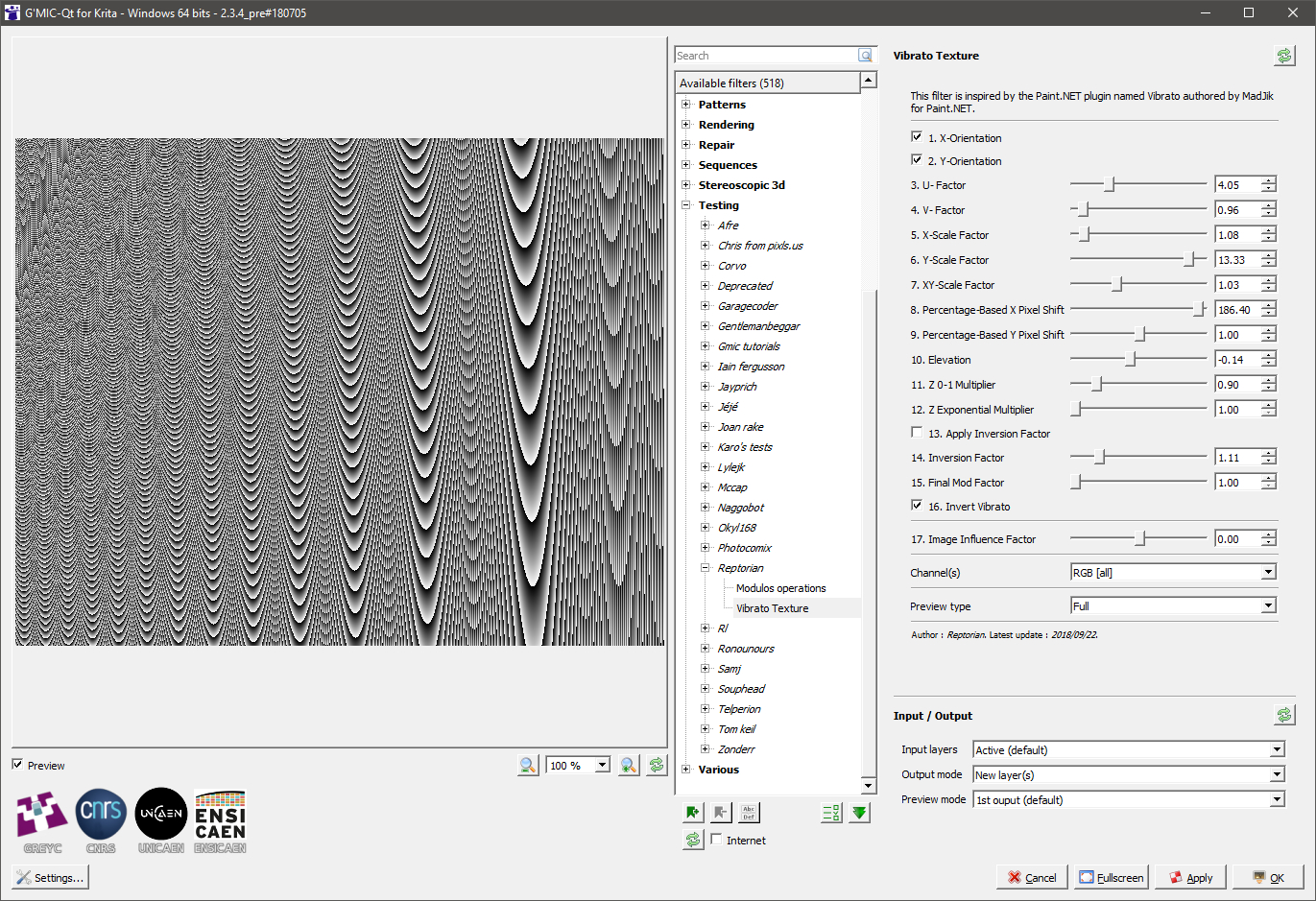Click the green expand/collapse all arrow icon
Image resolution: width=1316 pixels, height=901 pixels.
tap(860, 813)
